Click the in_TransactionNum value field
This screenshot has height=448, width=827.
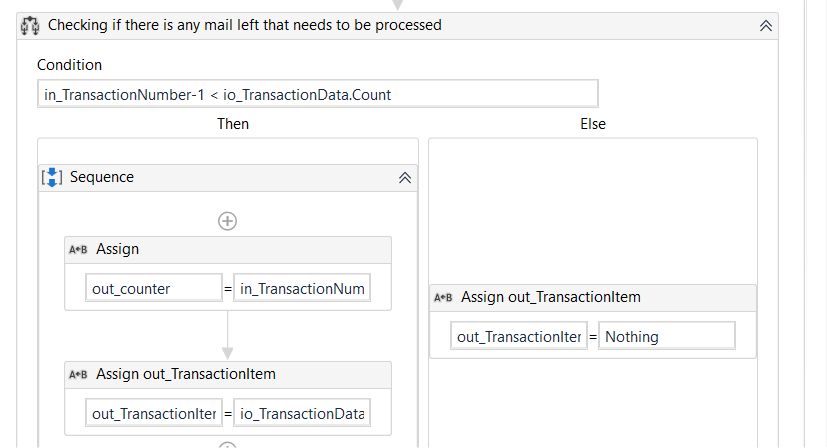point(301,289)
